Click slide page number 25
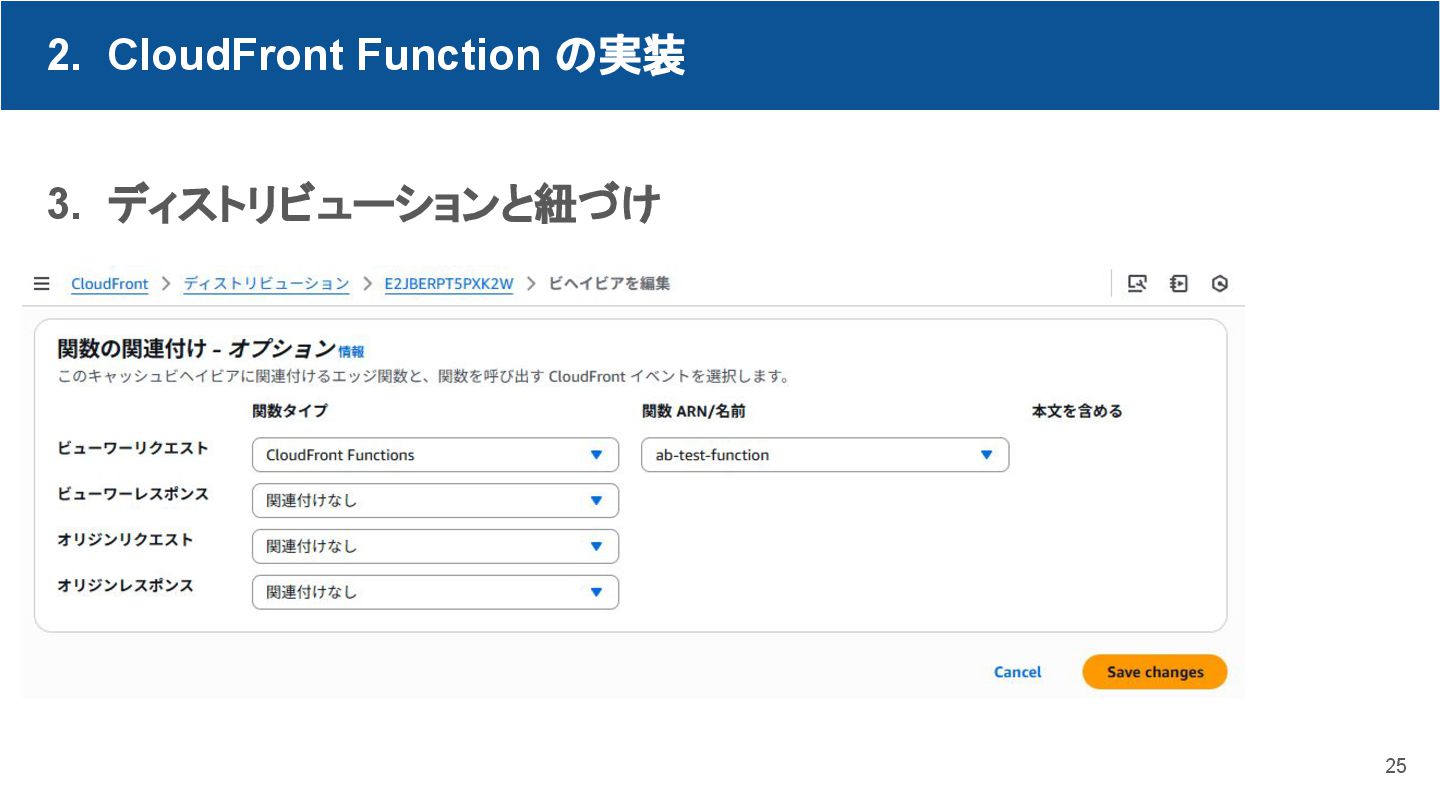This screenshot has width=1440, height=810. [1395, 766]
